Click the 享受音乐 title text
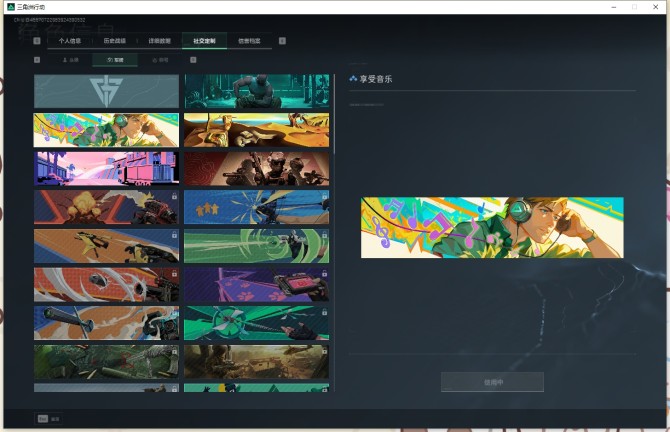This screenshot has width=670, height=432. tap(376, 79)
